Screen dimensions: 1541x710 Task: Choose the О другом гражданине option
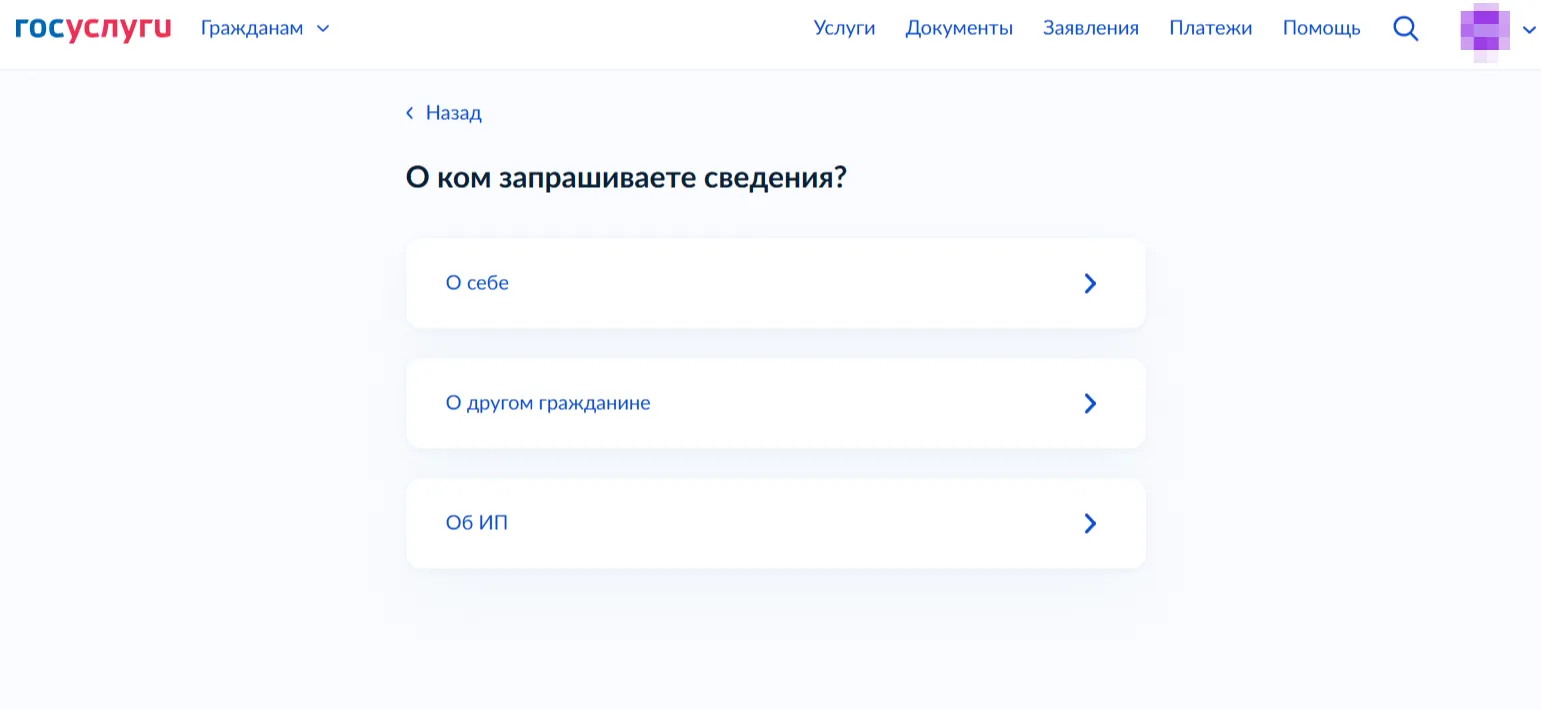click(x=548, y=404)
